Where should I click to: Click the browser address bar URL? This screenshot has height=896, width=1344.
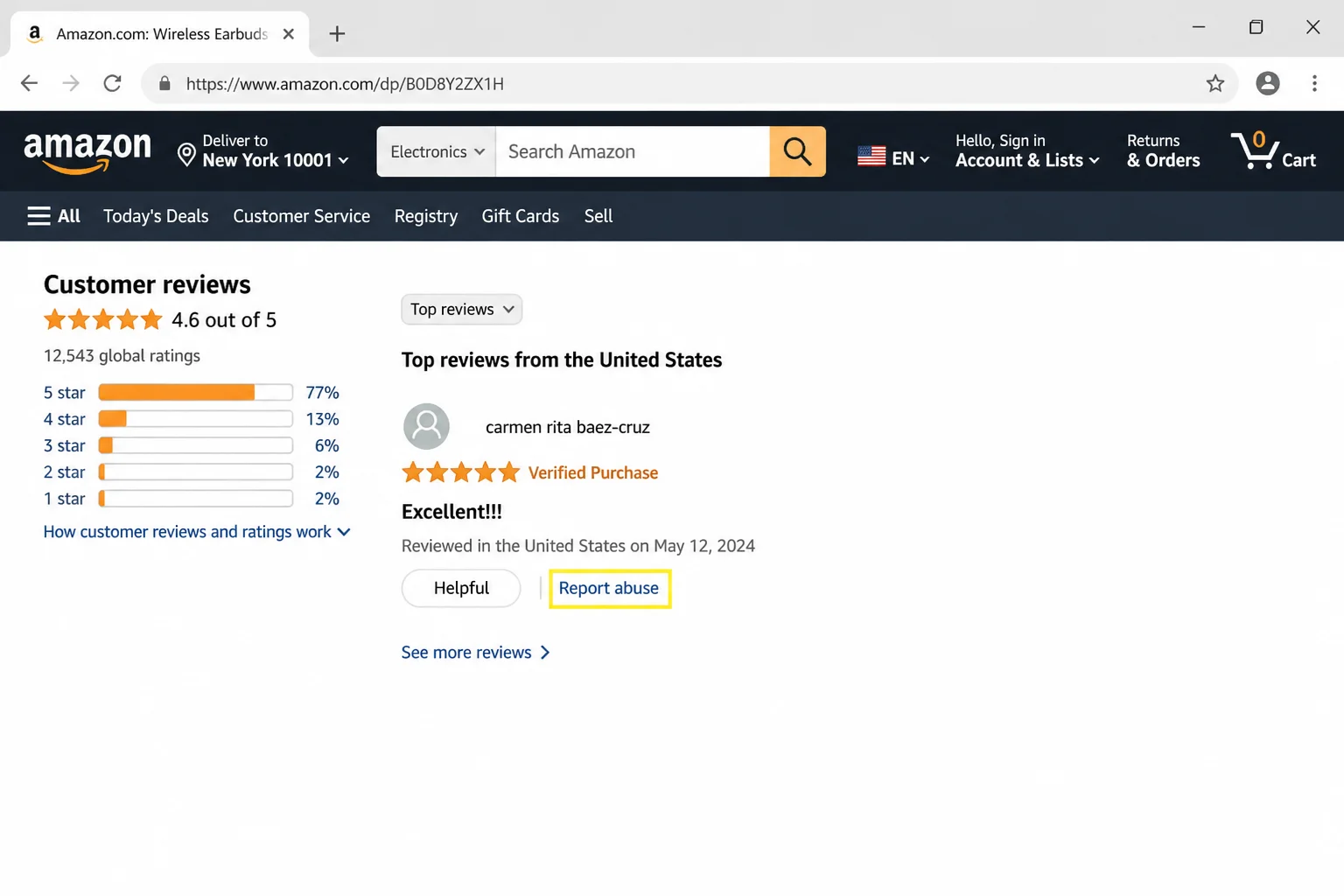click(x=345, y=84)
